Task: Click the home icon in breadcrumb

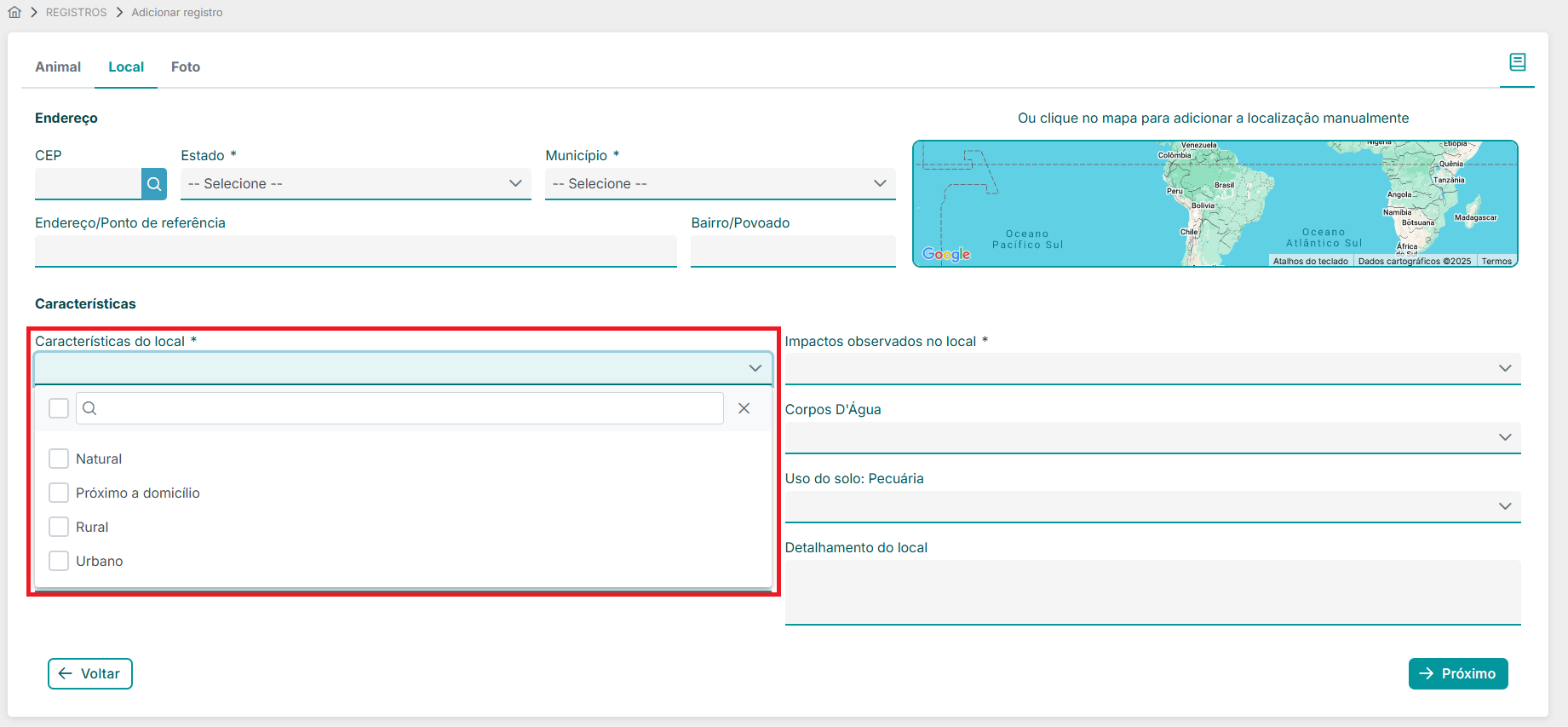Action: [14, 12]
